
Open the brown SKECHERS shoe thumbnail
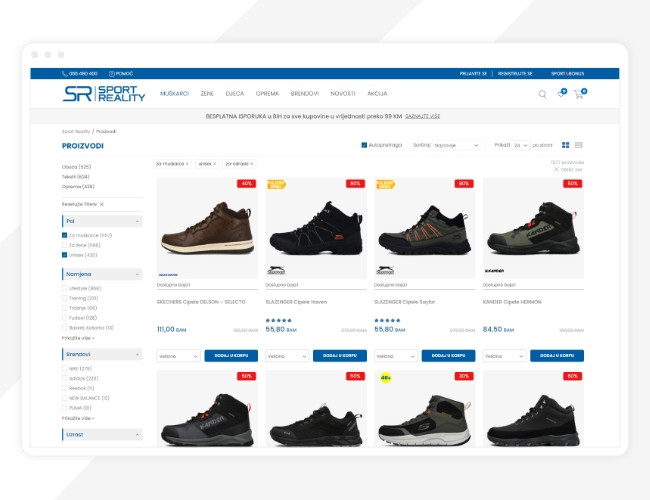(x=207, y=228)
